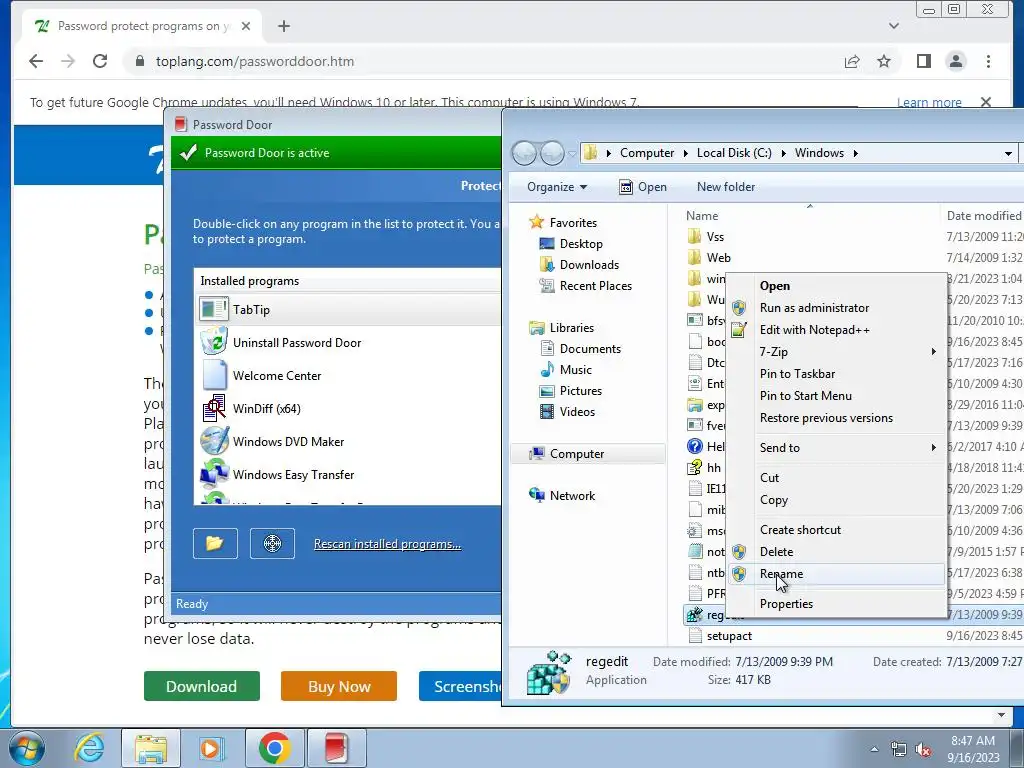The image size is (1024, 768).
Task: Choose Delete in the context menu
Action: (x=838, y=552)
